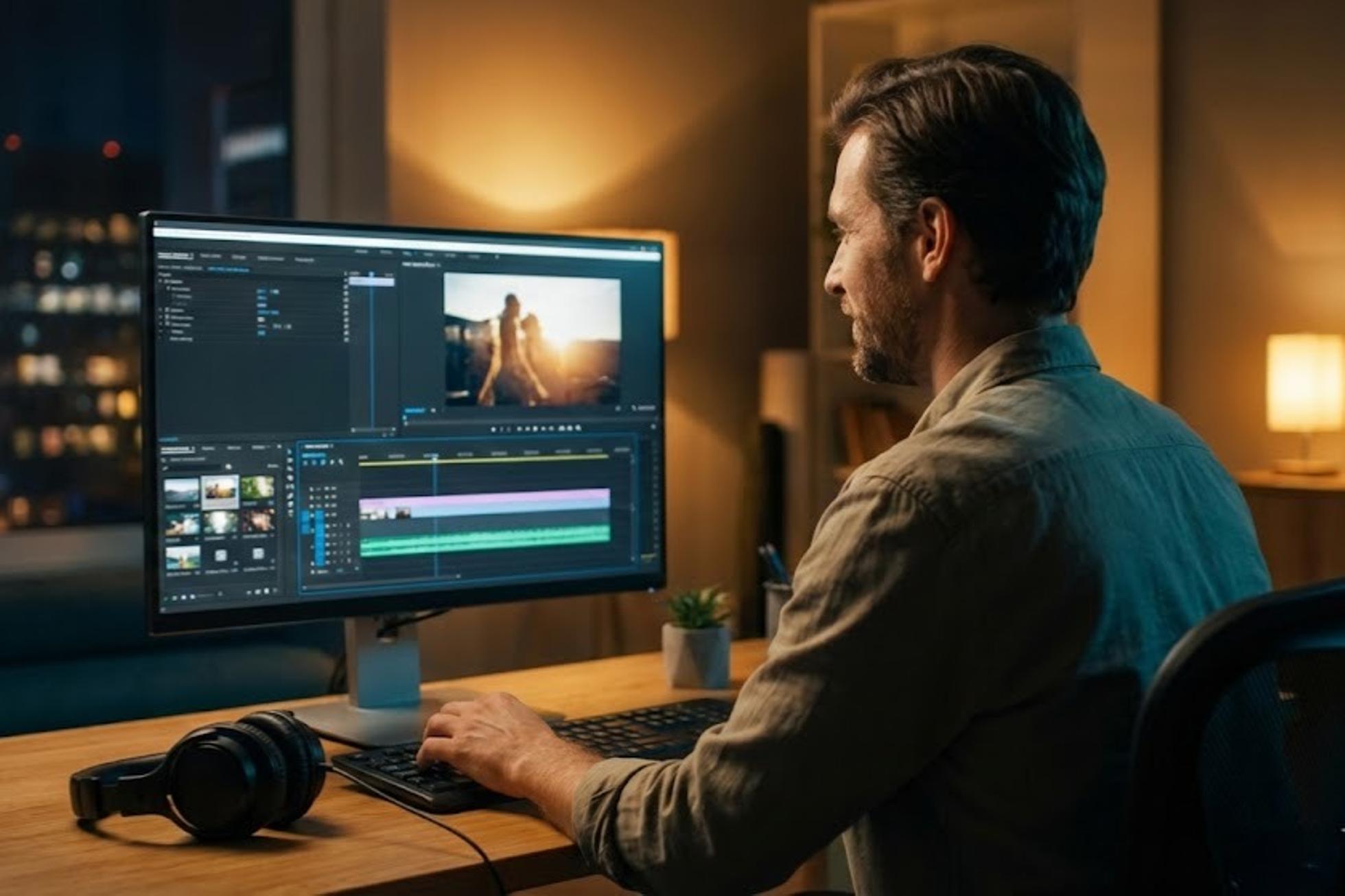Click the magnifier icon beside project search field
This screenshot has width=1345, height=896.
point(229,467)
